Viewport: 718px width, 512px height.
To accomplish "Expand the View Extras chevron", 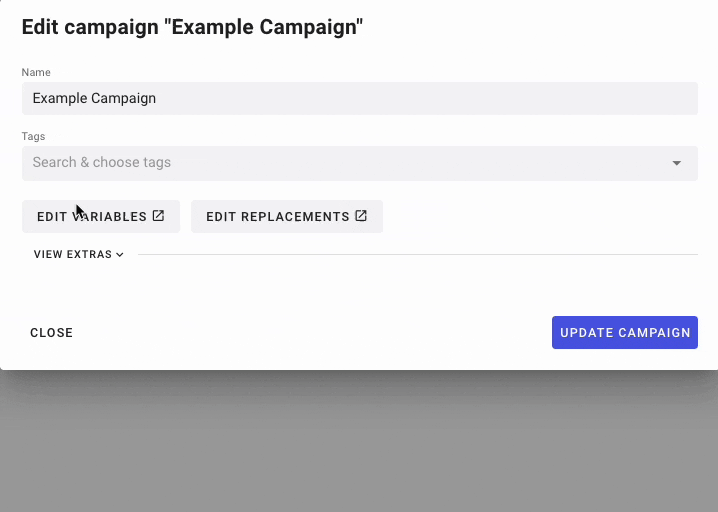I will pyautogui.click(x=120, y=255).
